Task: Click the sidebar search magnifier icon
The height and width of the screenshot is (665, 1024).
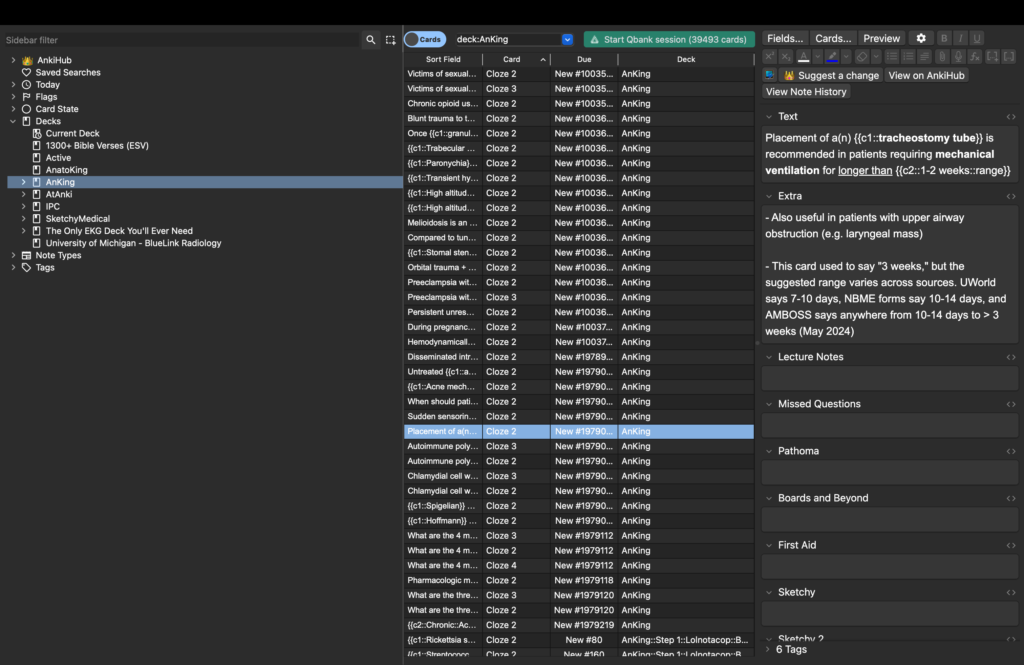Action: pos(370,40)
